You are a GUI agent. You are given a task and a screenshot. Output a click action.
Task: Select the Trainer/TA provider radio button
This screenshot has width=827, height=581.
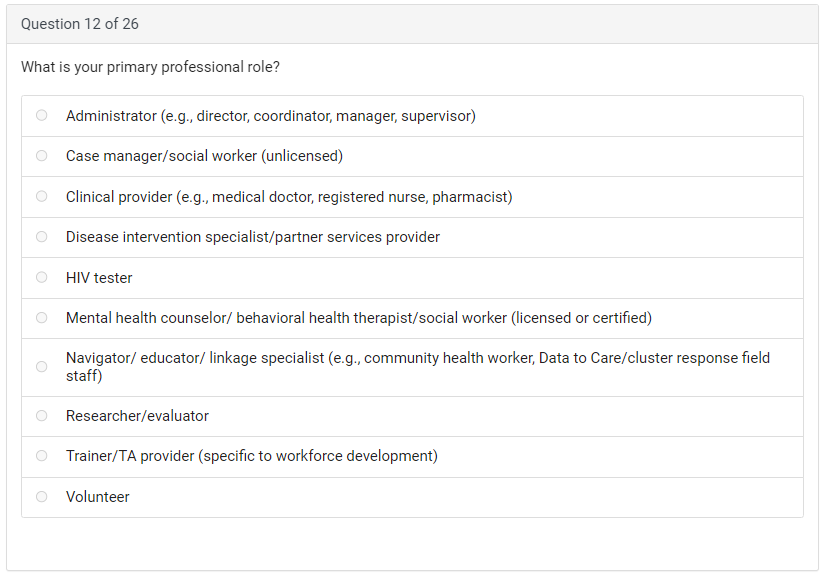(42, 456)
